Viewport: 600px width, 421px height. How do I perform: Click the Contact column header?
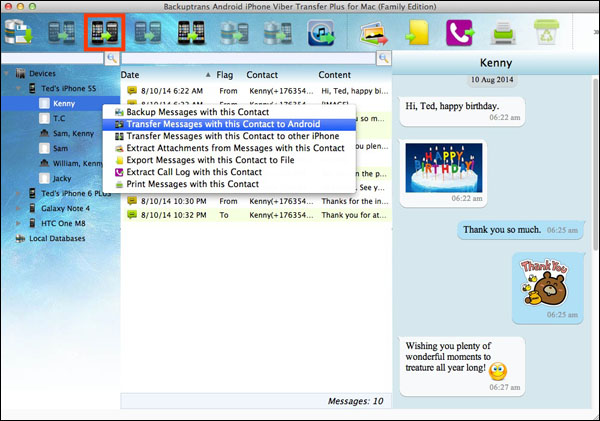(x=262, y=75)
